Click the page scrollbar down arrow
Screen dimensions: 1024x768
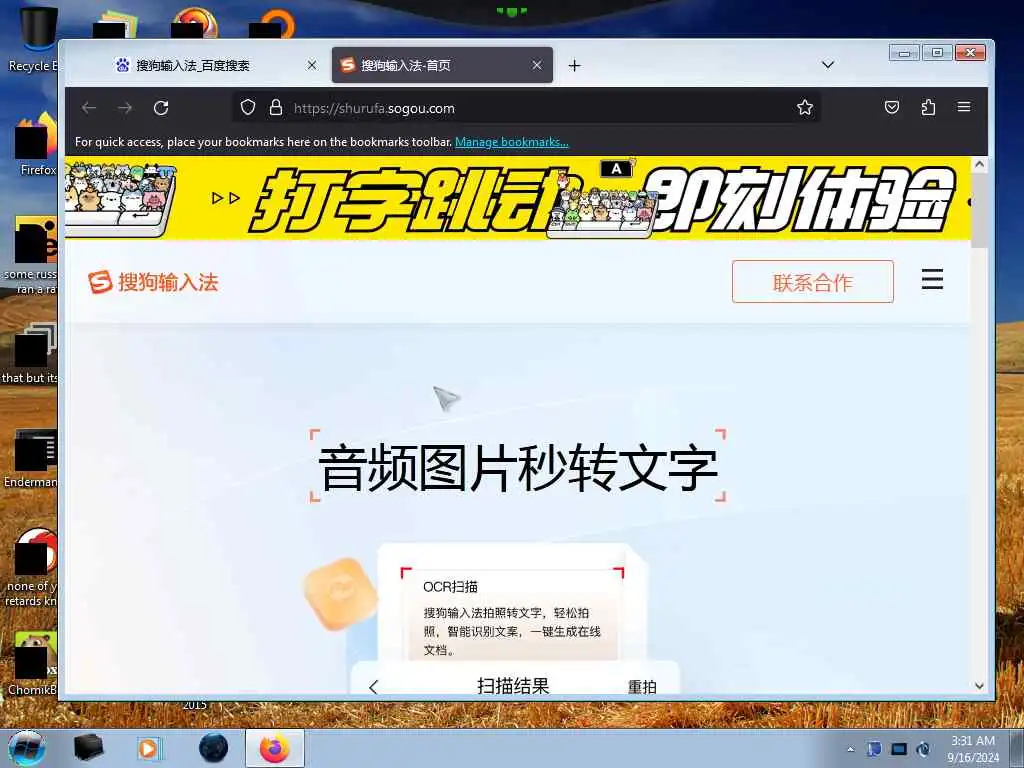pyautogui.click(x=979, y=686)
